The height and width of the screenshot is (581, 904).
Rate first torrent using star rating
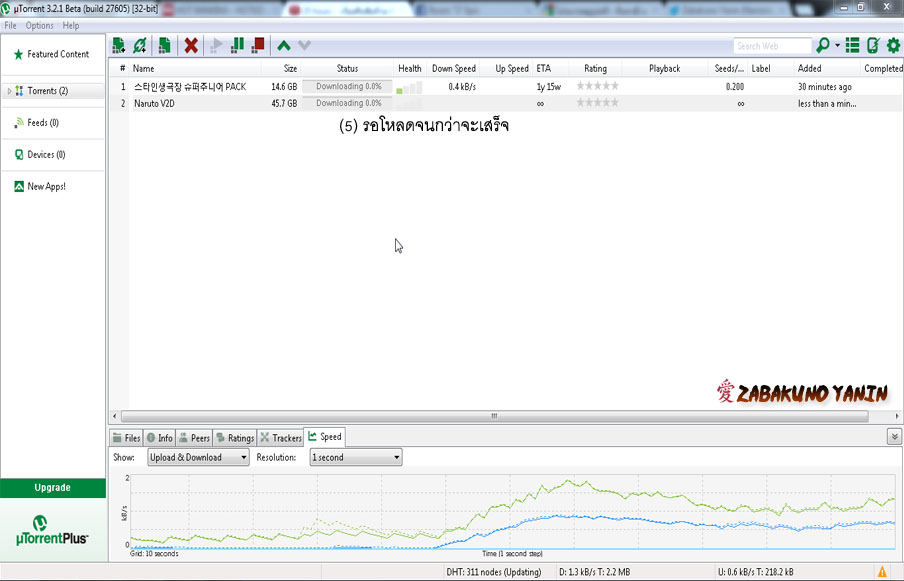pyautogui.click(x=597, y=86)
